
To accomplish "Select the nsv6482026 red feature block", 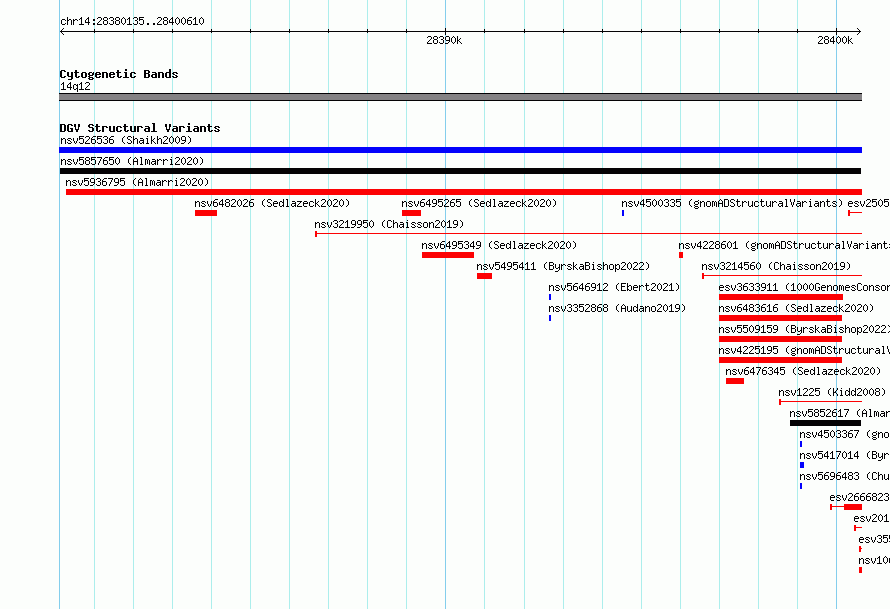I will [x=206, y=213].
